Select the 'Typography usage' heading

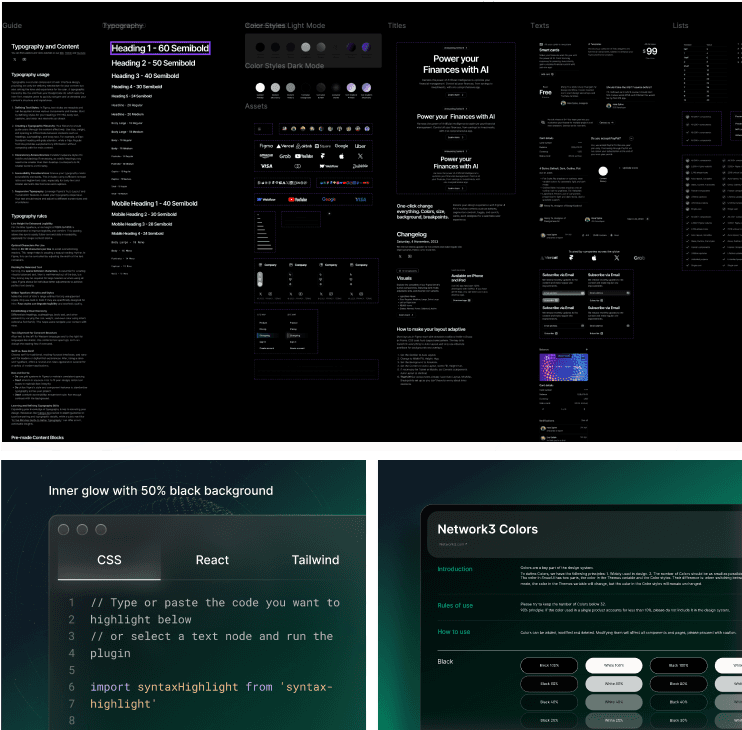[x=30, y=74]
